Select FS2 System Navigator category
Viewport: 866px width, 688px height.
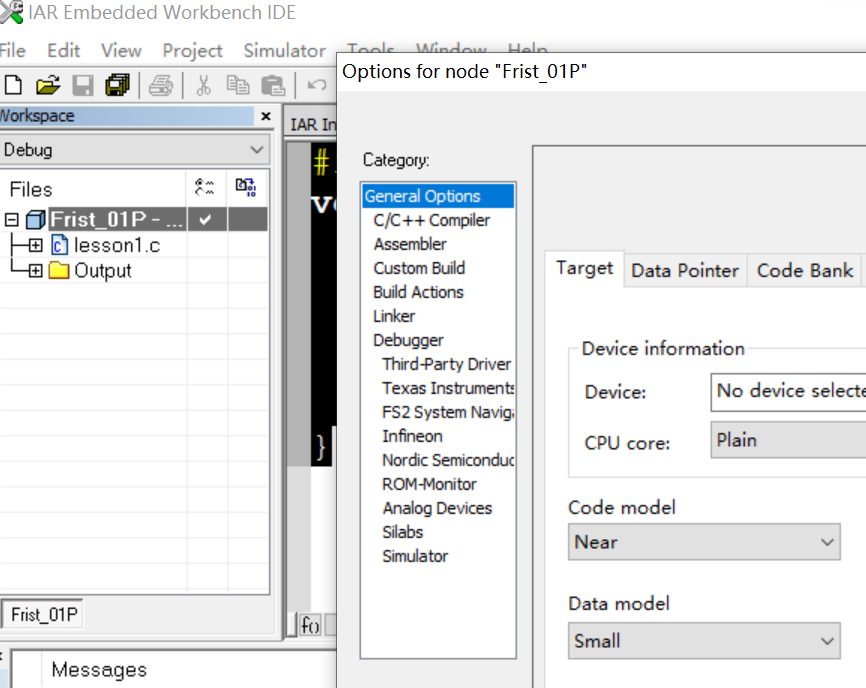(448, 412)
